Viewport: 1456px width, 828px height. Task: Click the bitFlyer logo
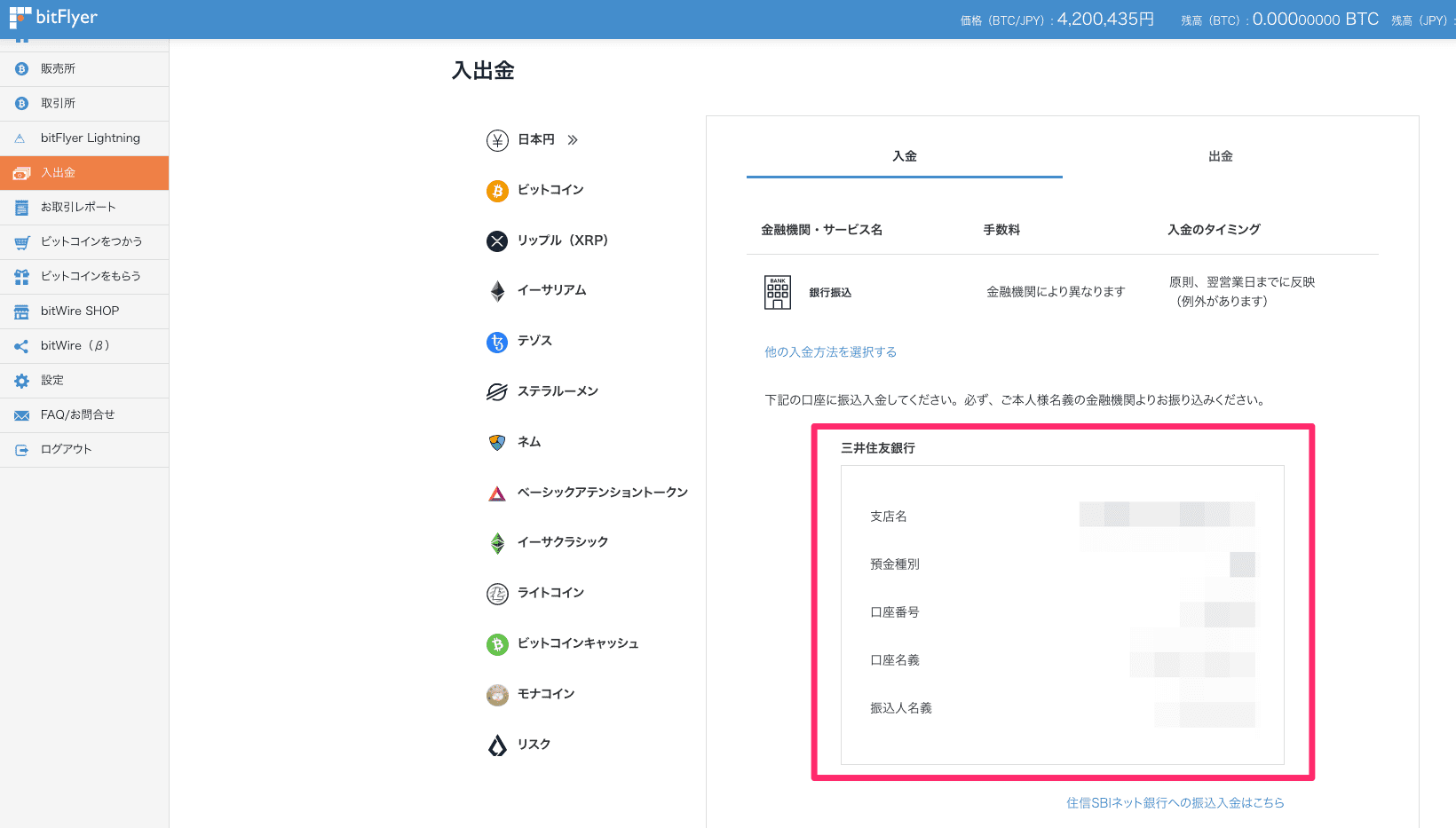coord(53,18)
